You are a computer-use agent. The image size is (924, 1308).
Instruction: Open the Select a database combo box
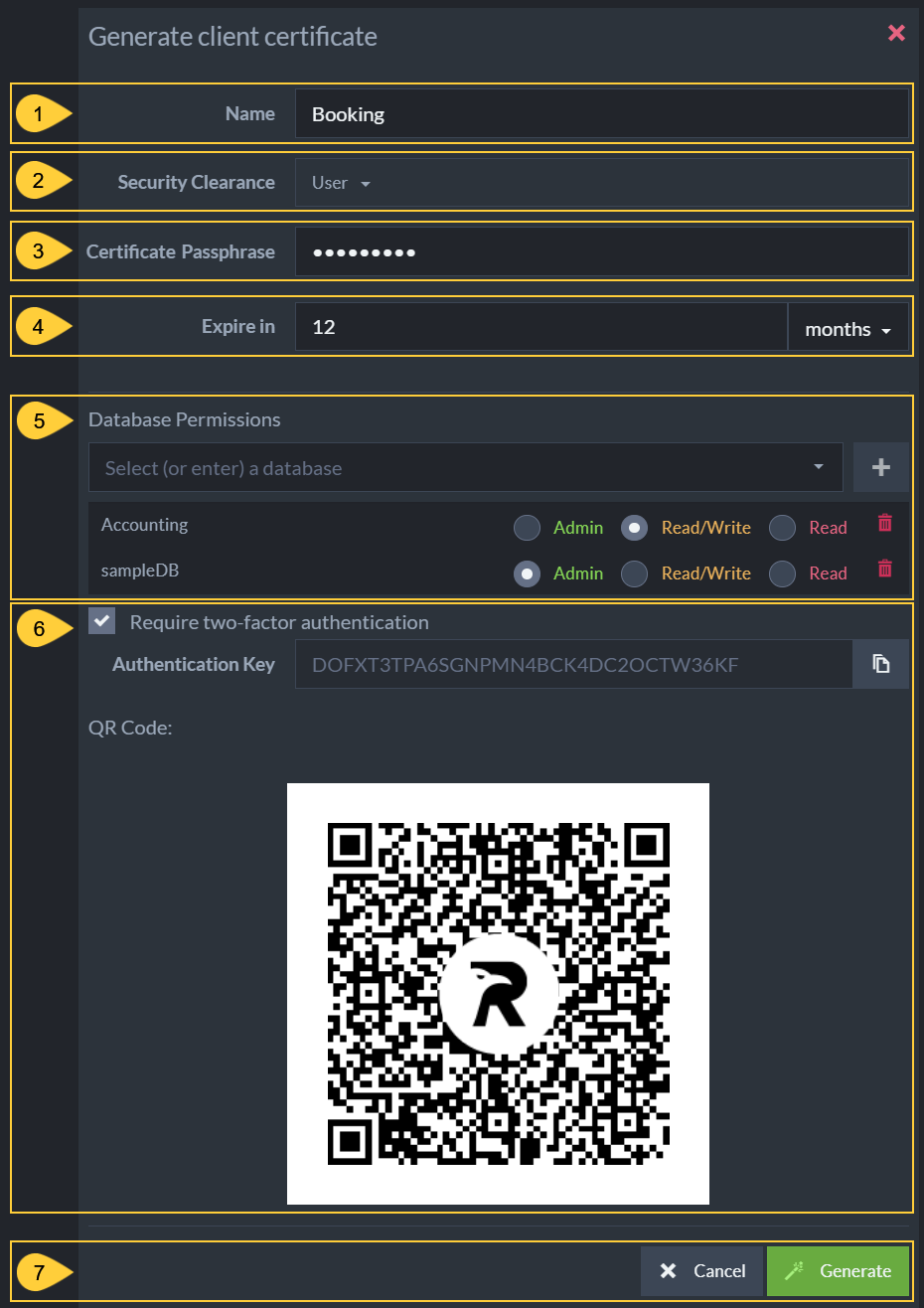[466, 467]
